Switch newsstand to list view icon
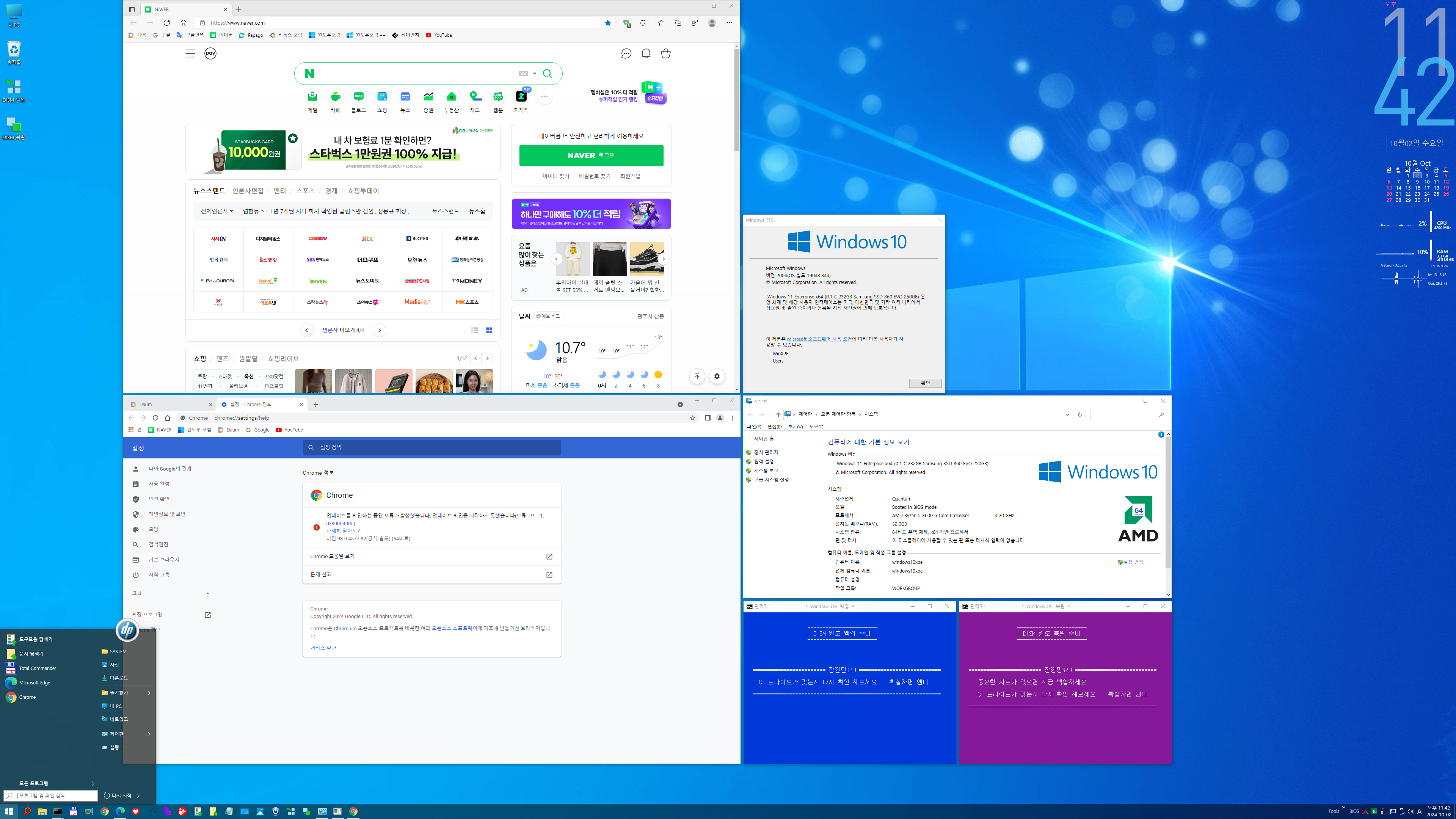Screen dimensions: 1456x819 475,330
